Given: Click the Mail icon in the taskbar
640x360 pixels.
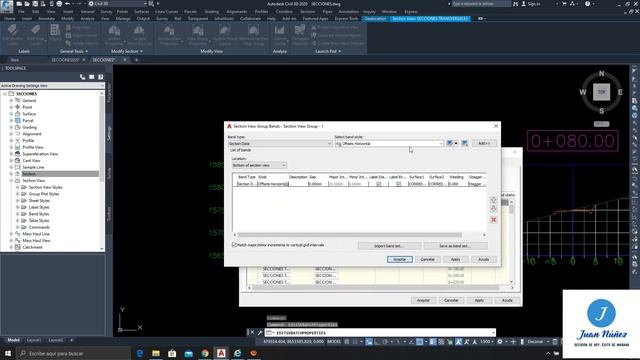Looking at the screenshot, I should click(188, 353).
